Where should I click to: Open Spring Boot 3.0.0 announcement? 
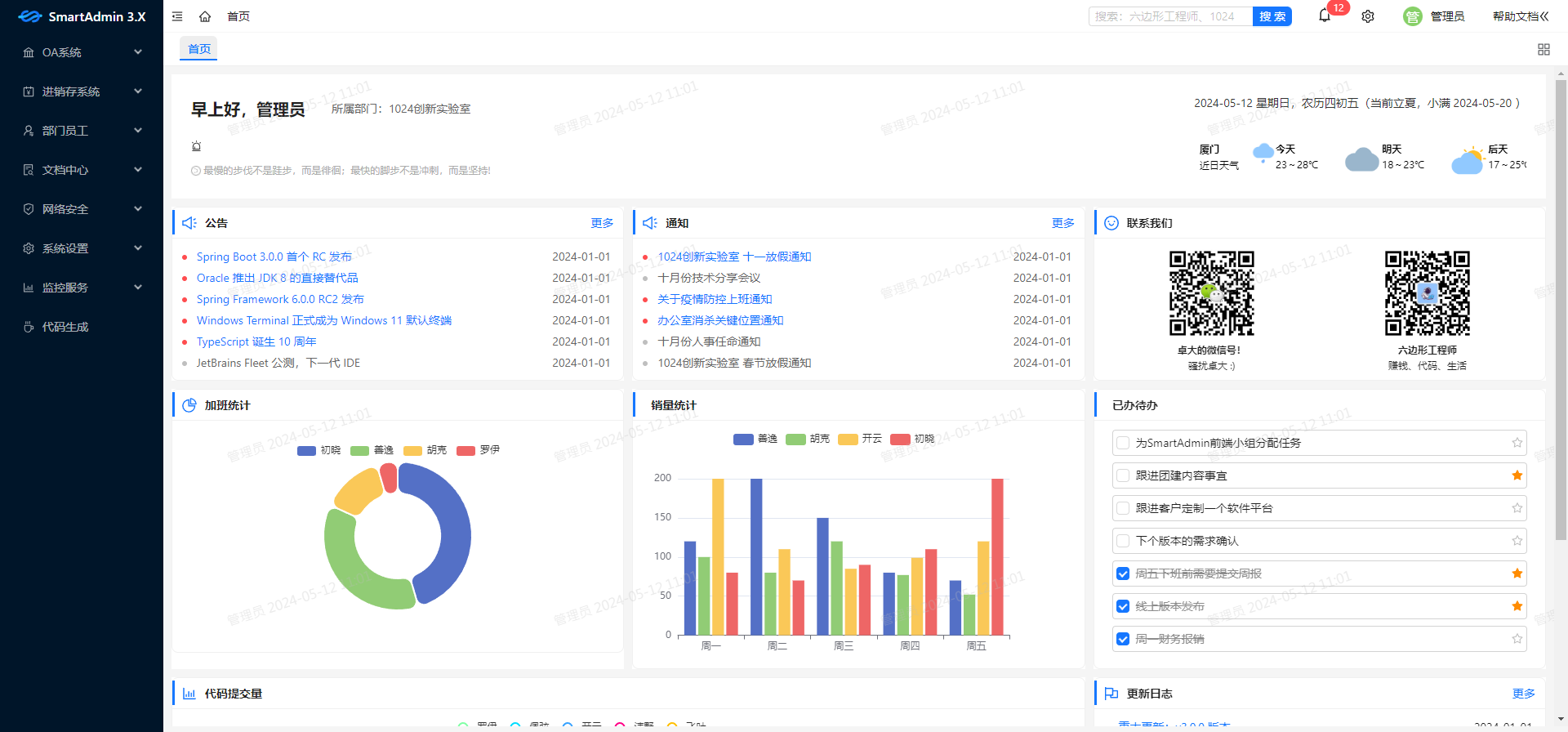274,257
